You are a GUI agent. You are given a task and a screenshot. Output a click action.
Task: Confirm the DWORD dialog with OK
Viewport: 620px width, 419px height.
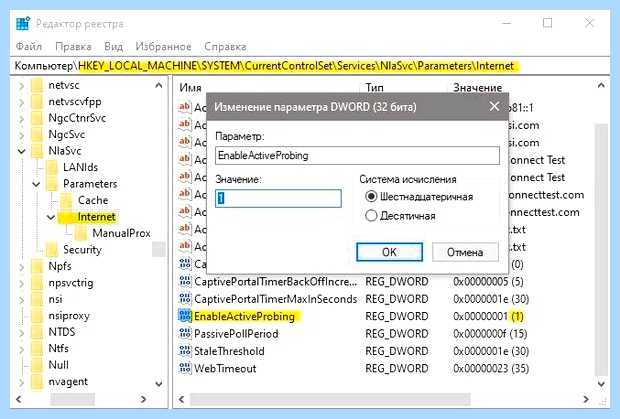click(389, 252)
